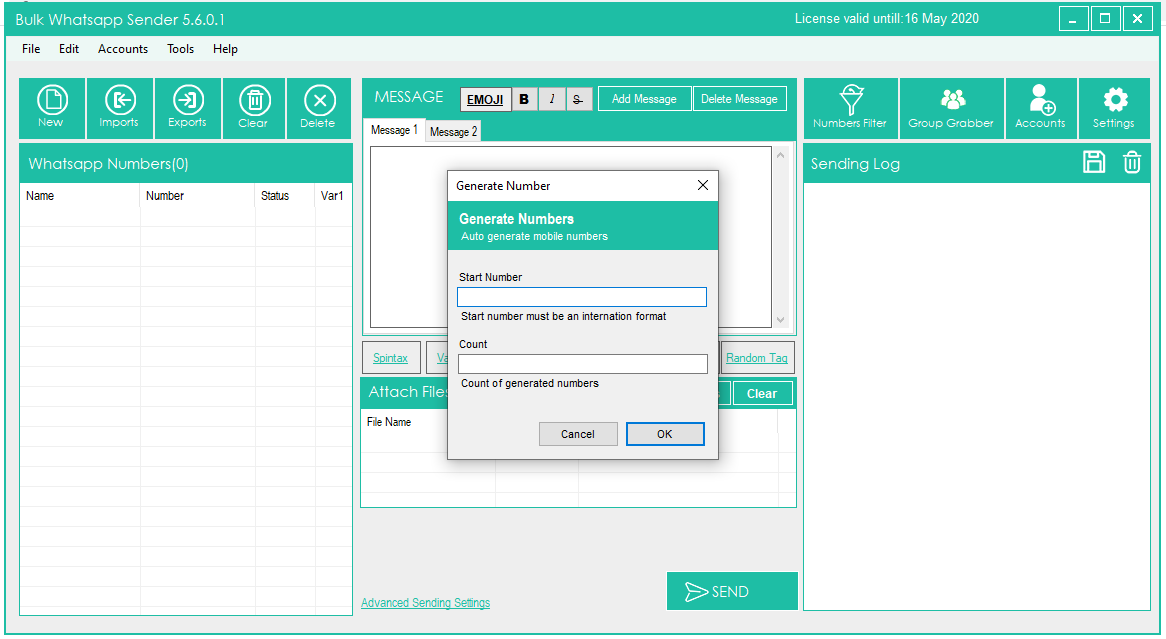This screenshot has height=639, width=1166.
Task: Save the sending log with floppy icon
Action: coord(1094,163)
